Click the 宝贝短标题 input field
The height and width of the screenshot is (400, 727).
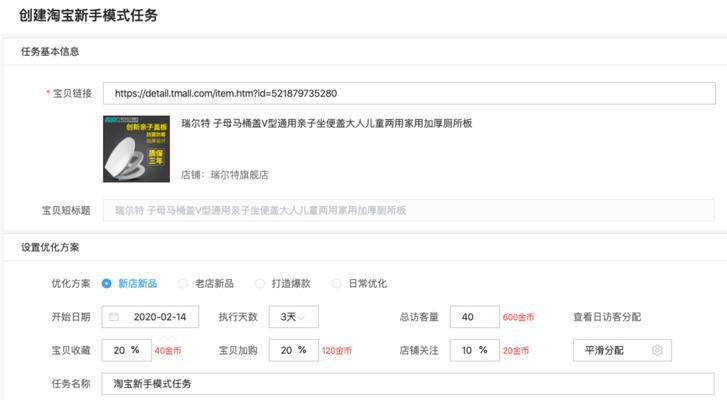(x=408, y=210)
